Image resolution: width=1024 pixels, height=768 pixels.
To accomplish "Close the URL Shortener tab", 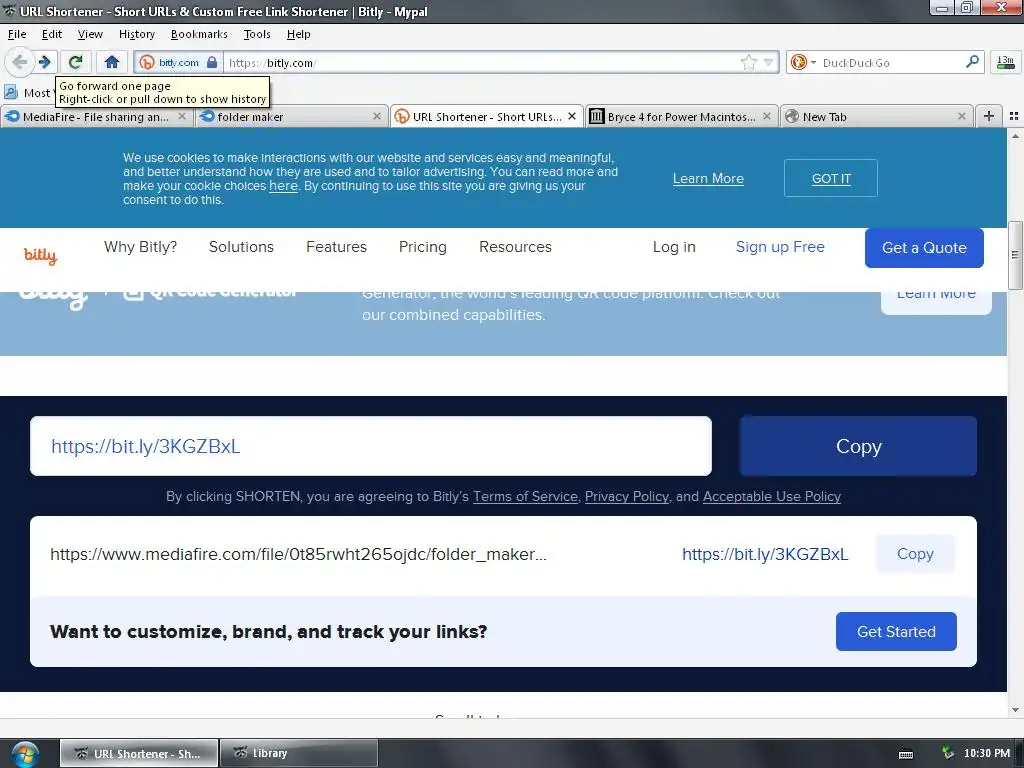I will click(x=572, y=116).
